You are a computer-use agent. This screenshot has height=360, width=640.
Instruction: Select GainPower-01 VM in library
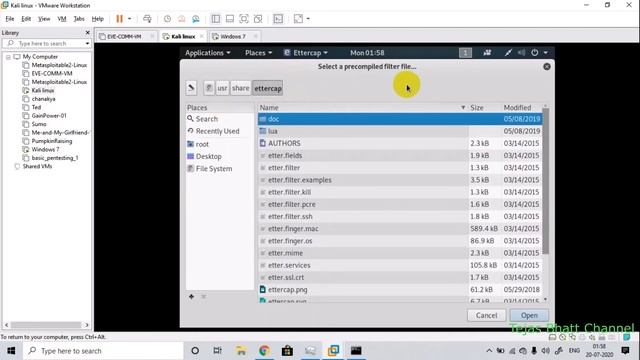[49, 116]
